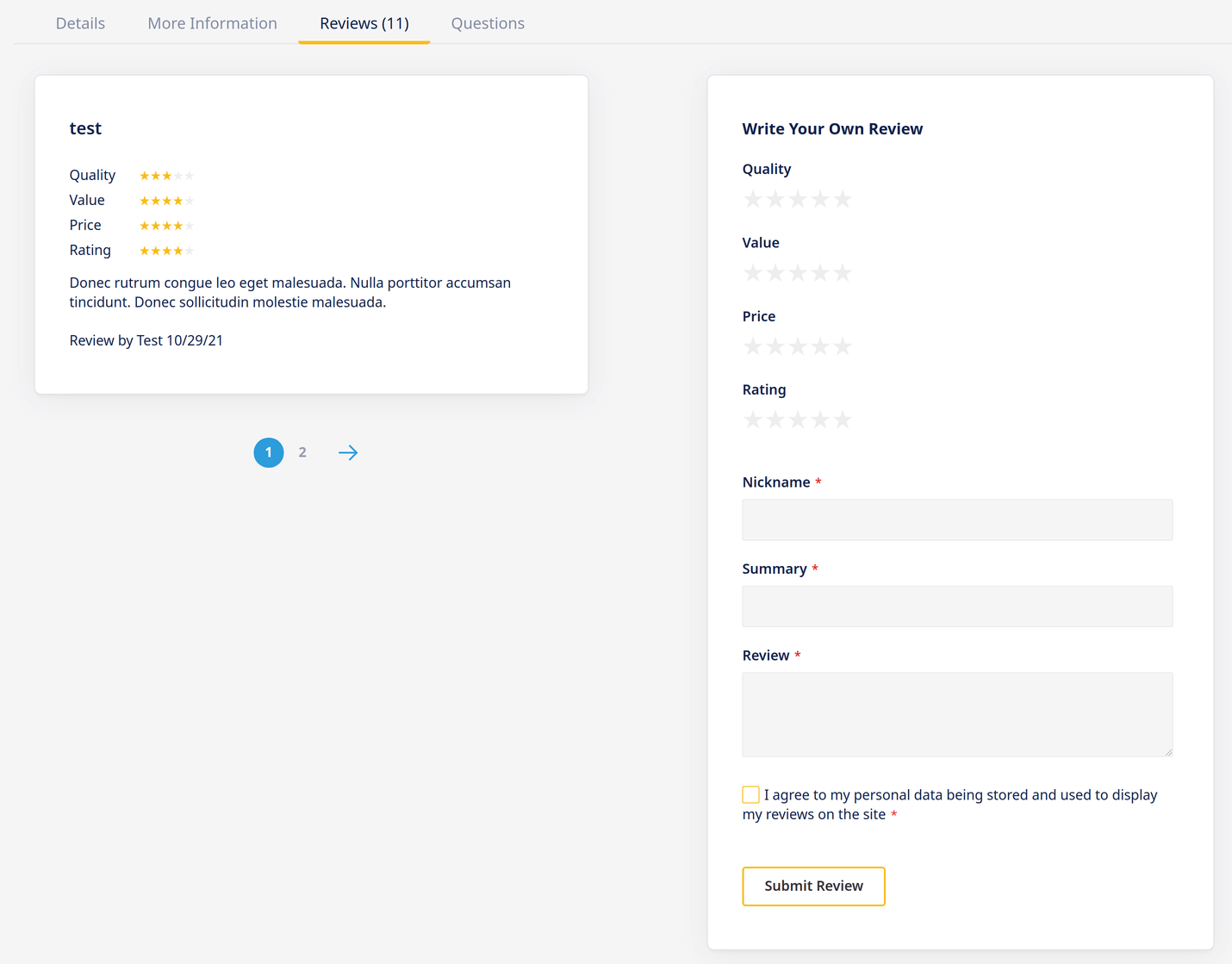Click the 'I agree to my personal data' label
1232x964 pixels.
coord(950,805)
